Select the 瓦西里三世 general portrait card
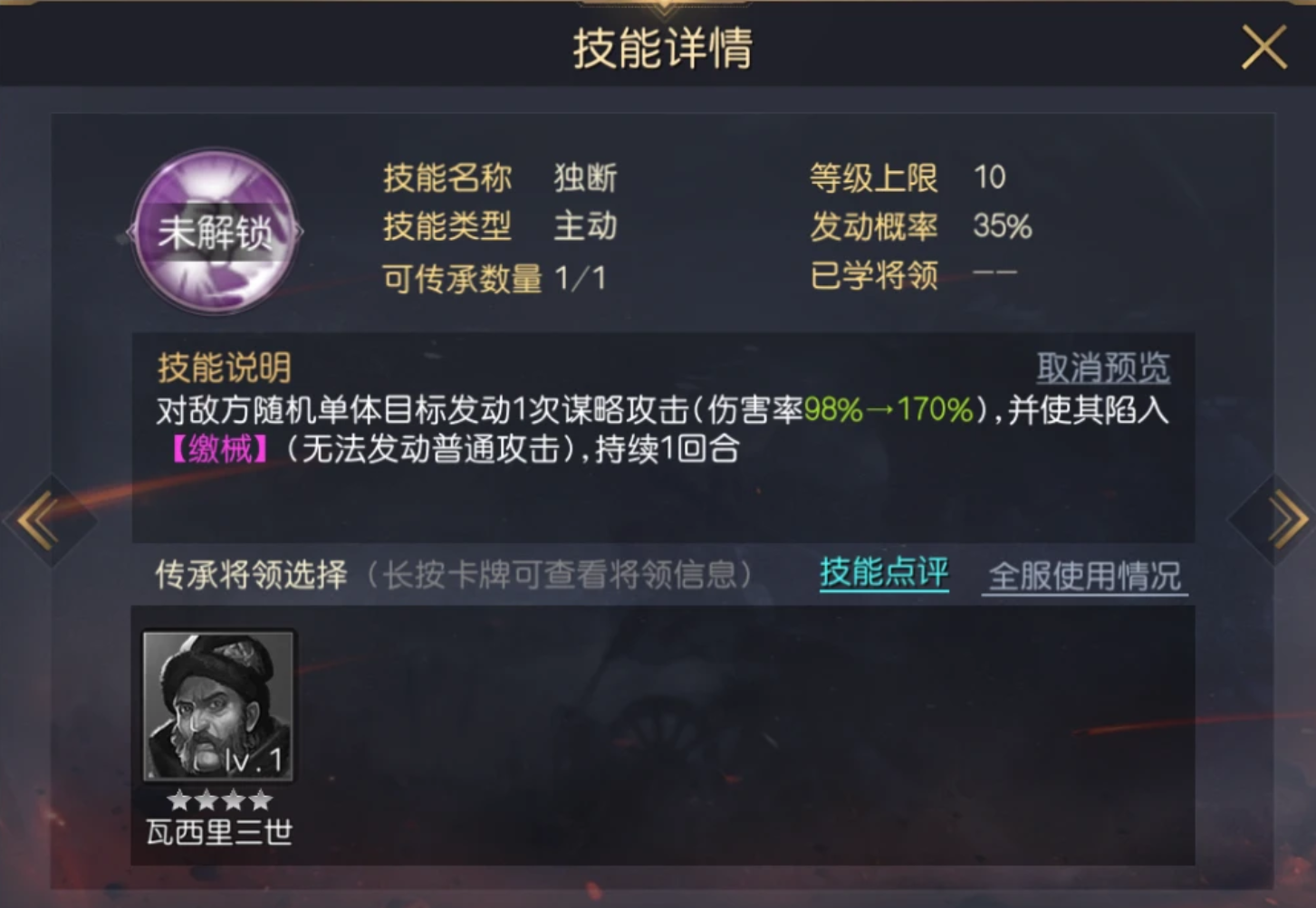1316x908 pixels. click(x=218, y=706)
